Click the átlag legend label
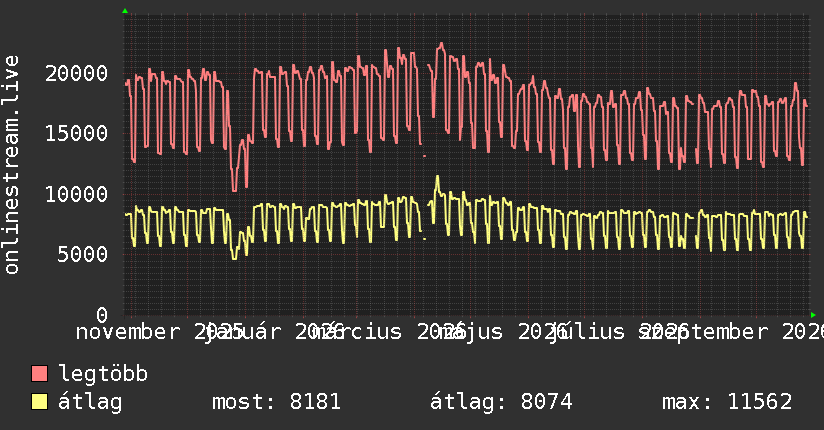The image size is (824, 430). [90, 402]
